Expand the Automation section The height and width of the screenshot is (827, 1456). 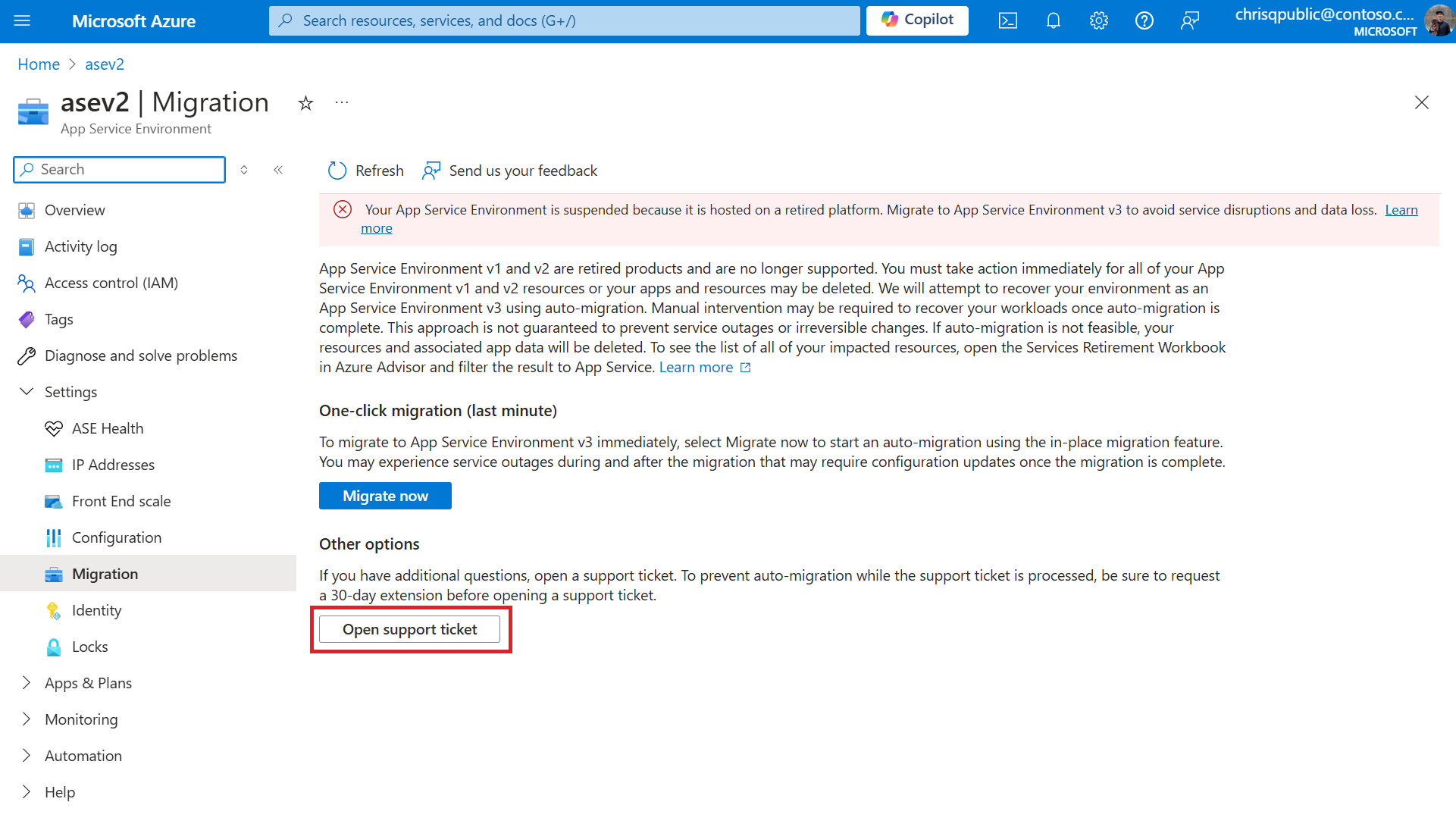pyautogui.click(x=26, y=755)
